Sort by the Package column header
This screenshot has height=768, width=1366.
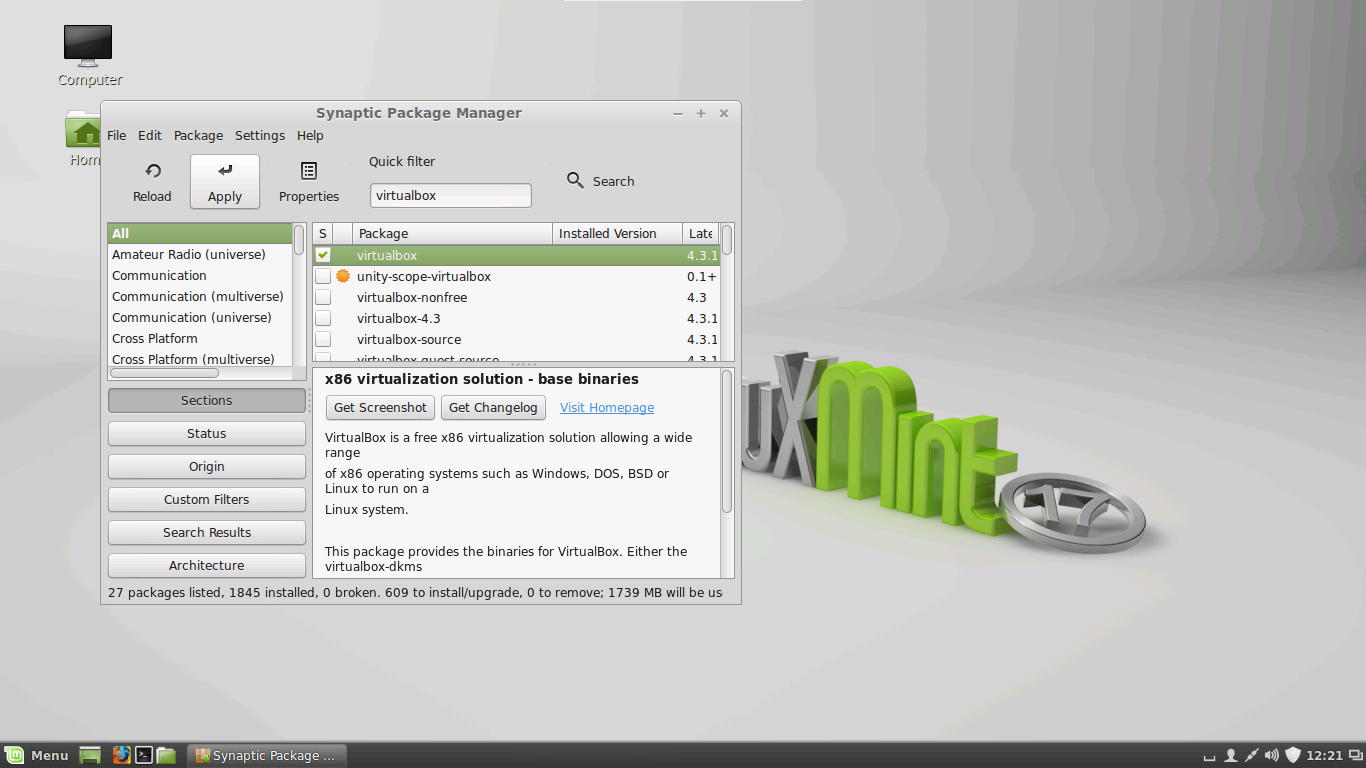453,233
